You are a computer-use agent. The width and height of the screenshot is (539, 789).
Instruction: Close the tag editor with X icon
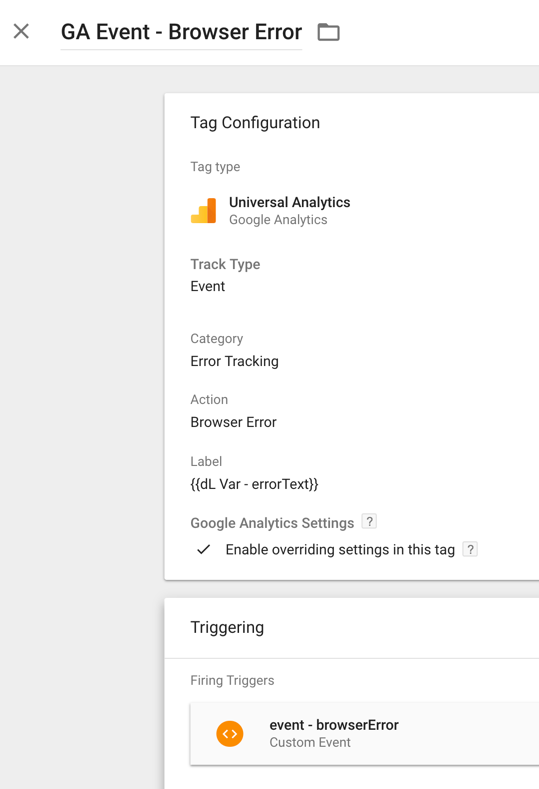[x=21, y=31]
